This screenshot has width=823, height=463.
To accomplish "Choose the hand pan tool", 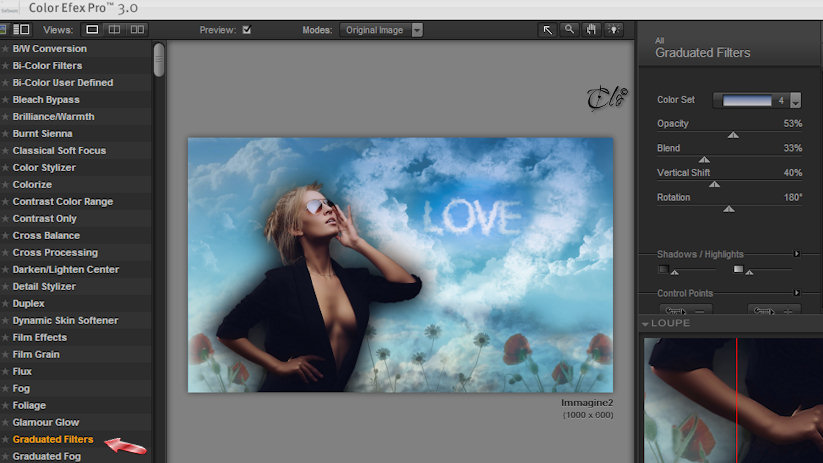I will 592,30.
